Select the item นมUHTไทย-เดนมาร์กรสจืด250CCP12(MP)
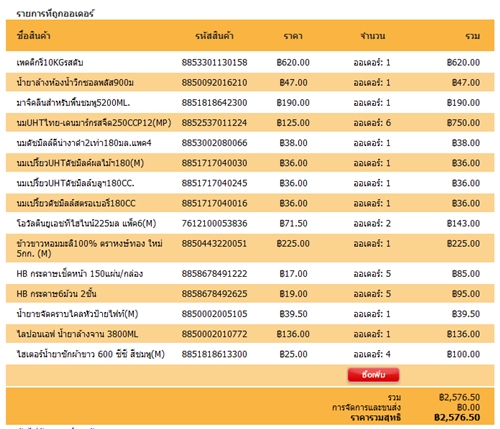This screenshot has width=500, height=429. (x=94, y=123)
